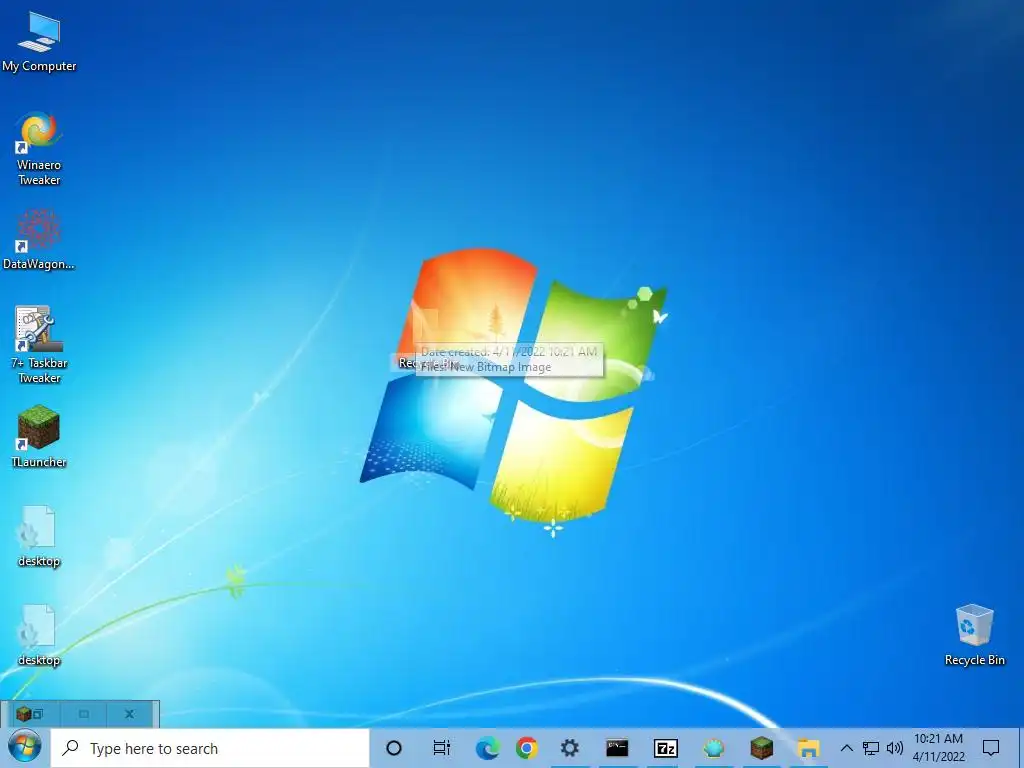This screenshot has height=768, width=1024.
Task: Maximize the minimized window above Start
Action: (x=84, y=714)
